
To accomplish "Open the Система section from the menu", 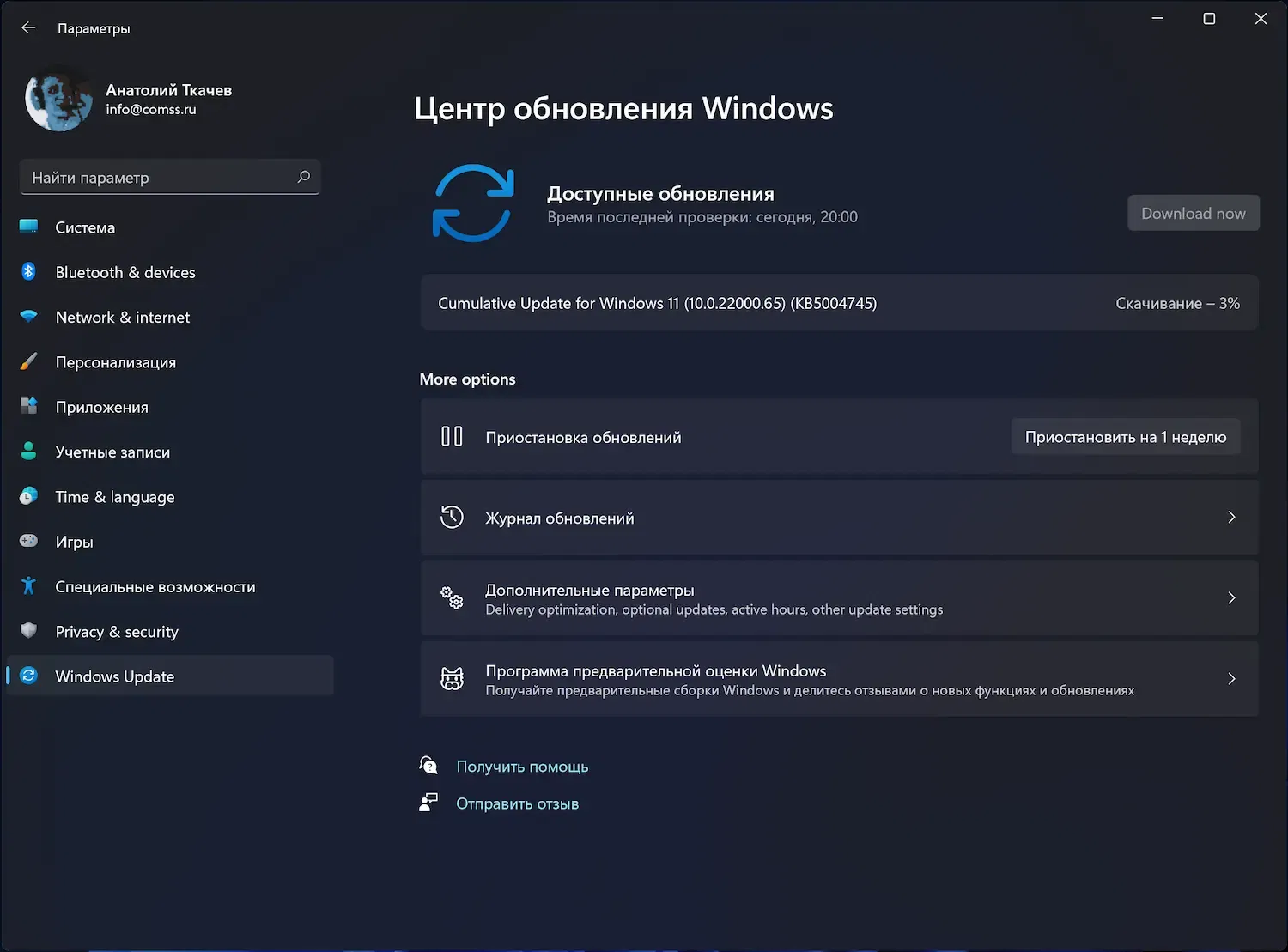I will (x=85, y=227).
